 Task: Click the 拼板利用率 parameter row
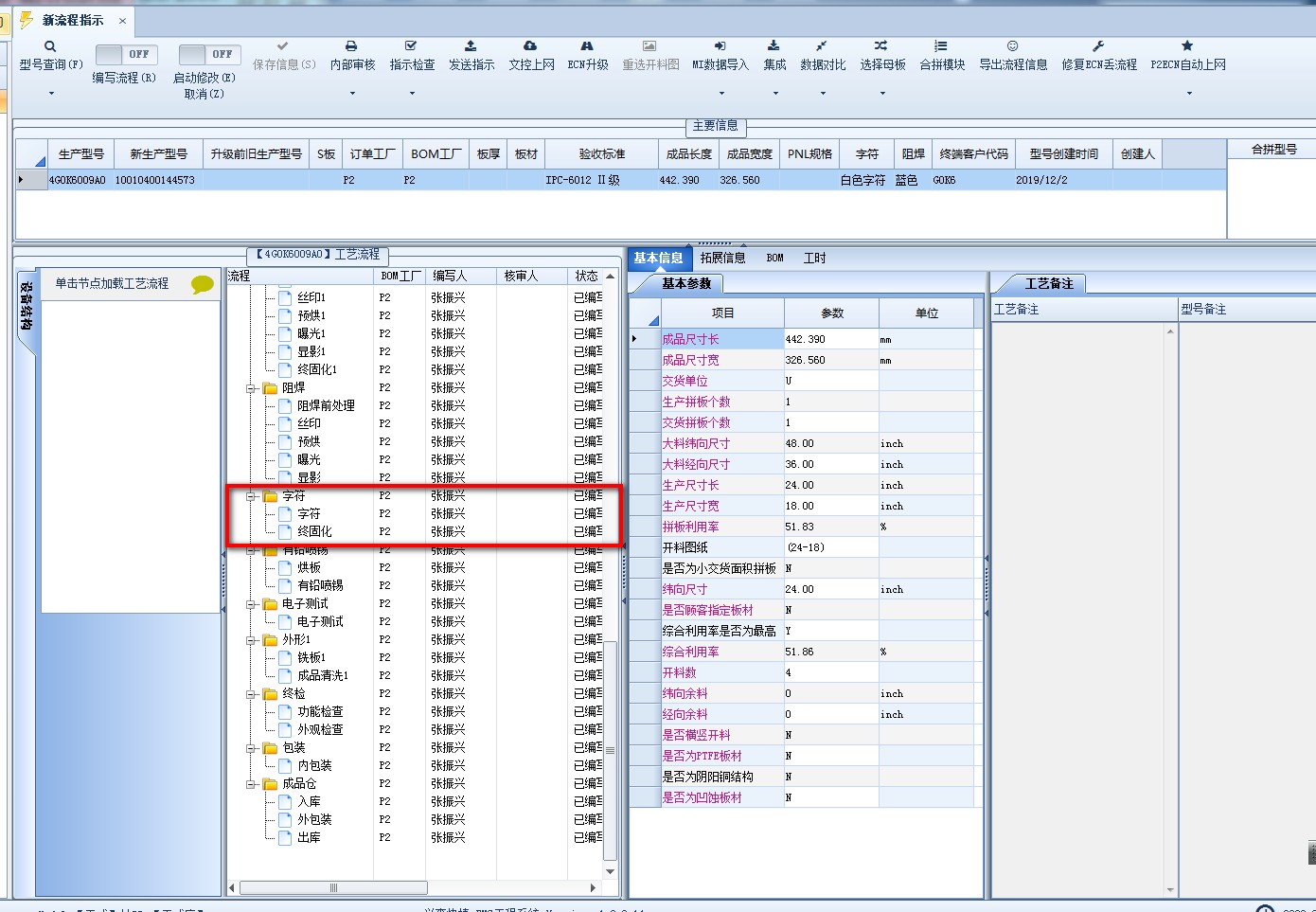(x=801, y=527)
